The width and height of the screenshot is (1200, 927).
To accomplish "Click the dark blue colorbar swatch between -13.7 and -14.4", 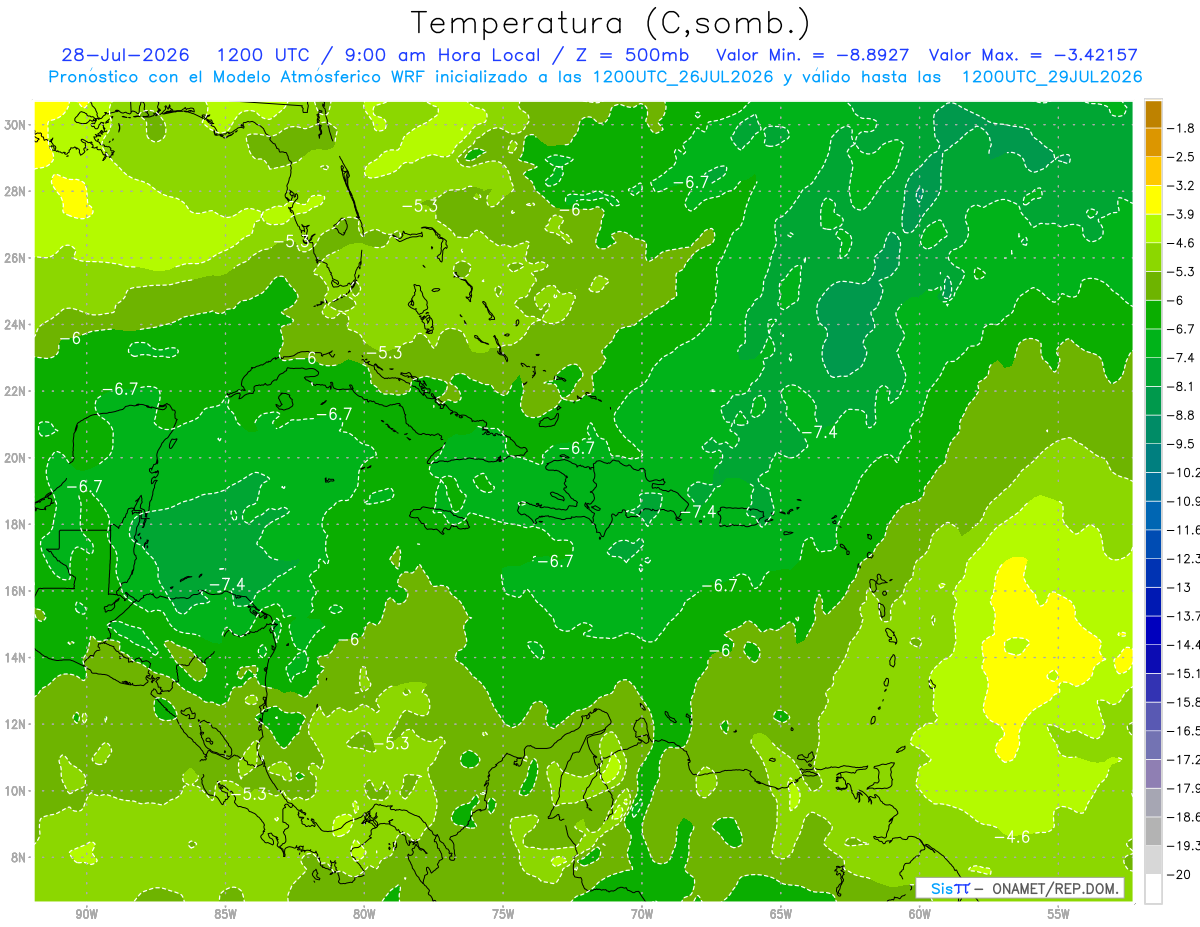I will pyautogui.click(x=1153, y=630).
